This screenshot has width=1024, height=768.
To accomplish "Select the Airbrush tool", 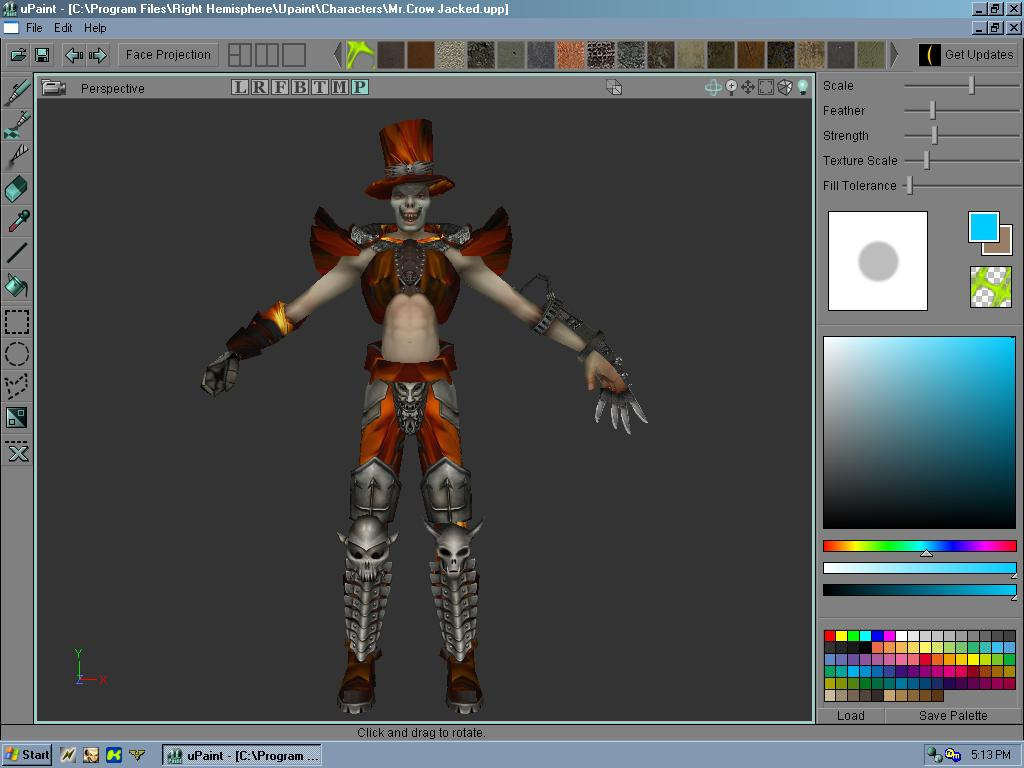I will (x=15, y=123).
